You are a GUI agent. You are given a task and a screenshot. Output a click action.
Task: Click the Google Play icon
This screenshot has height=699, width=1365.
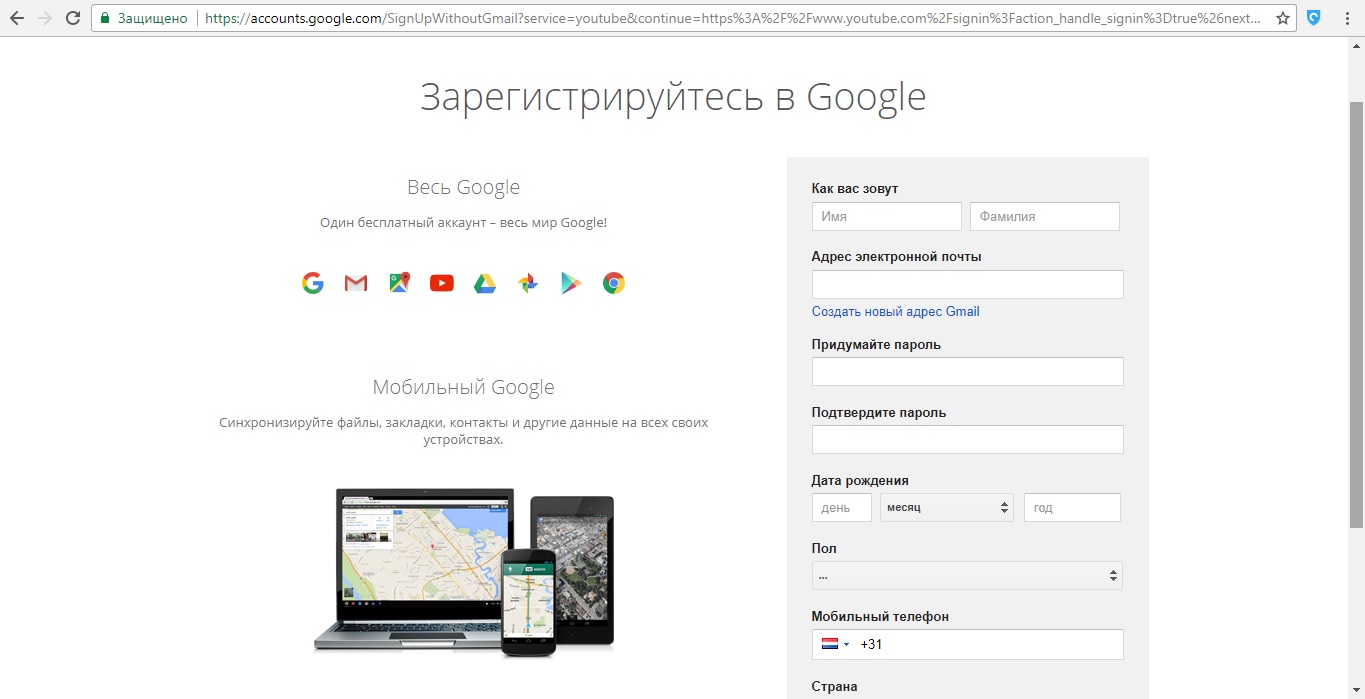[571, 283]
